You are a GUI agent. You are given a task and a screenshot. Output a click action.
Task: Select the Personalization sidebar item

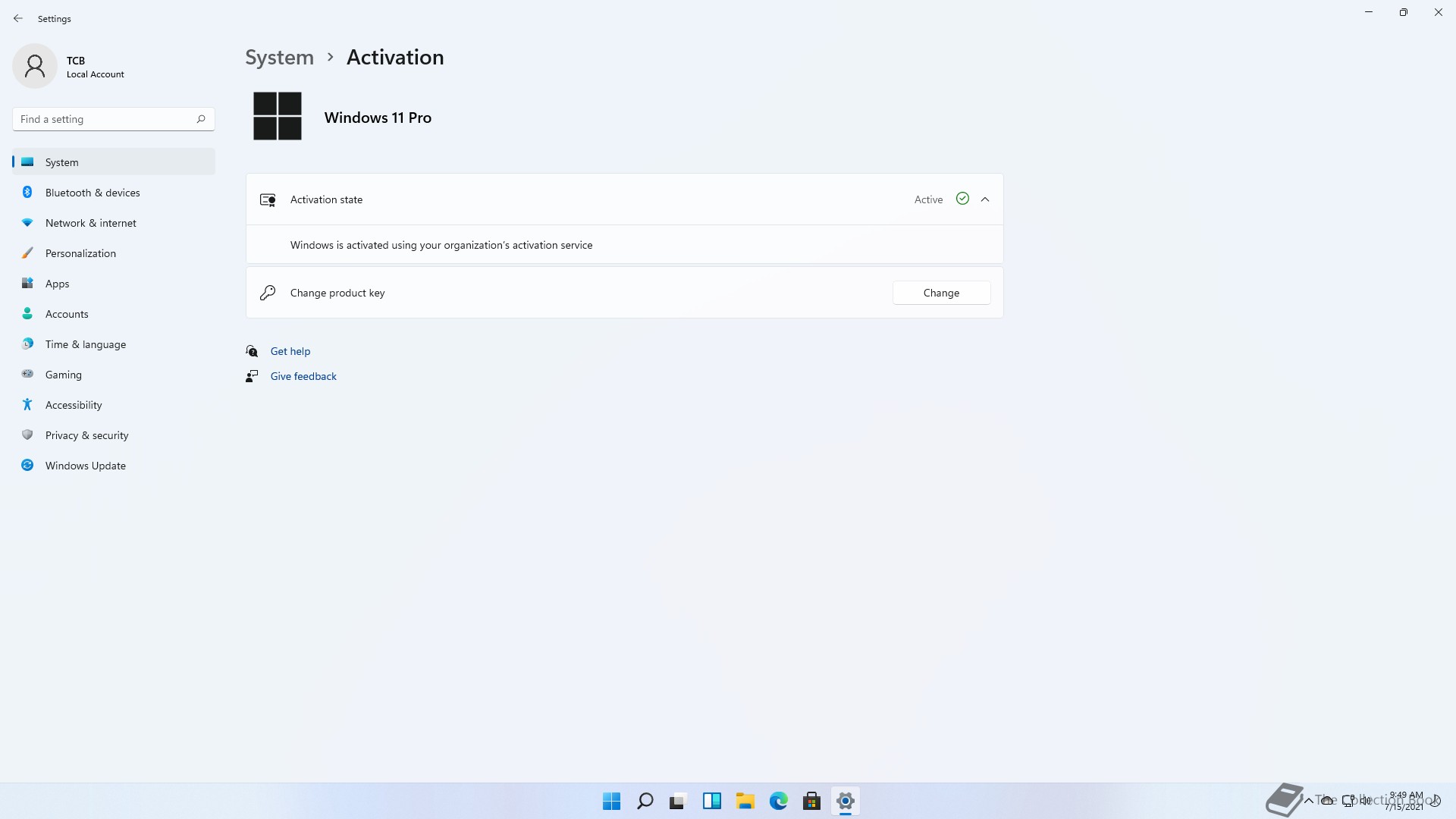80,253
